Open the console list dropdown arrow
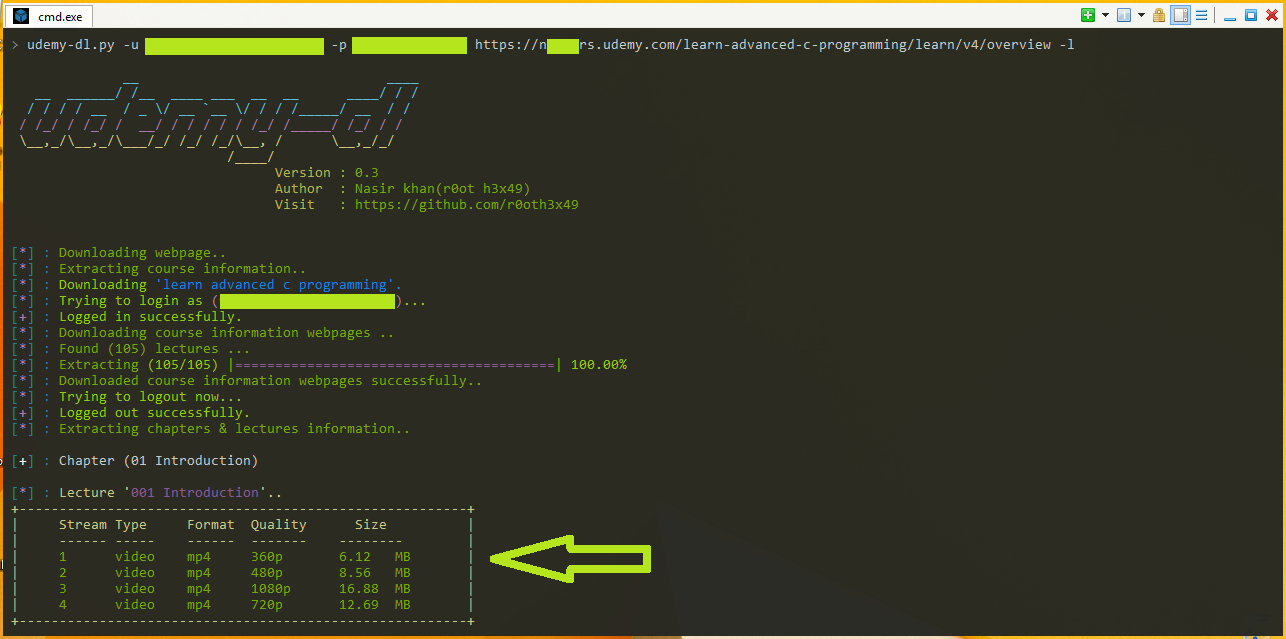 tap(1141, 15)
